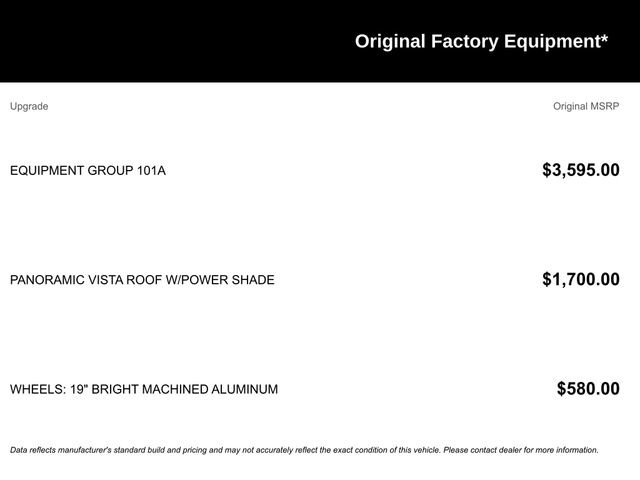This screenshot has width=640, height=480.
Task: Click the data disclaimer footnote text
Action: point(304,450)
